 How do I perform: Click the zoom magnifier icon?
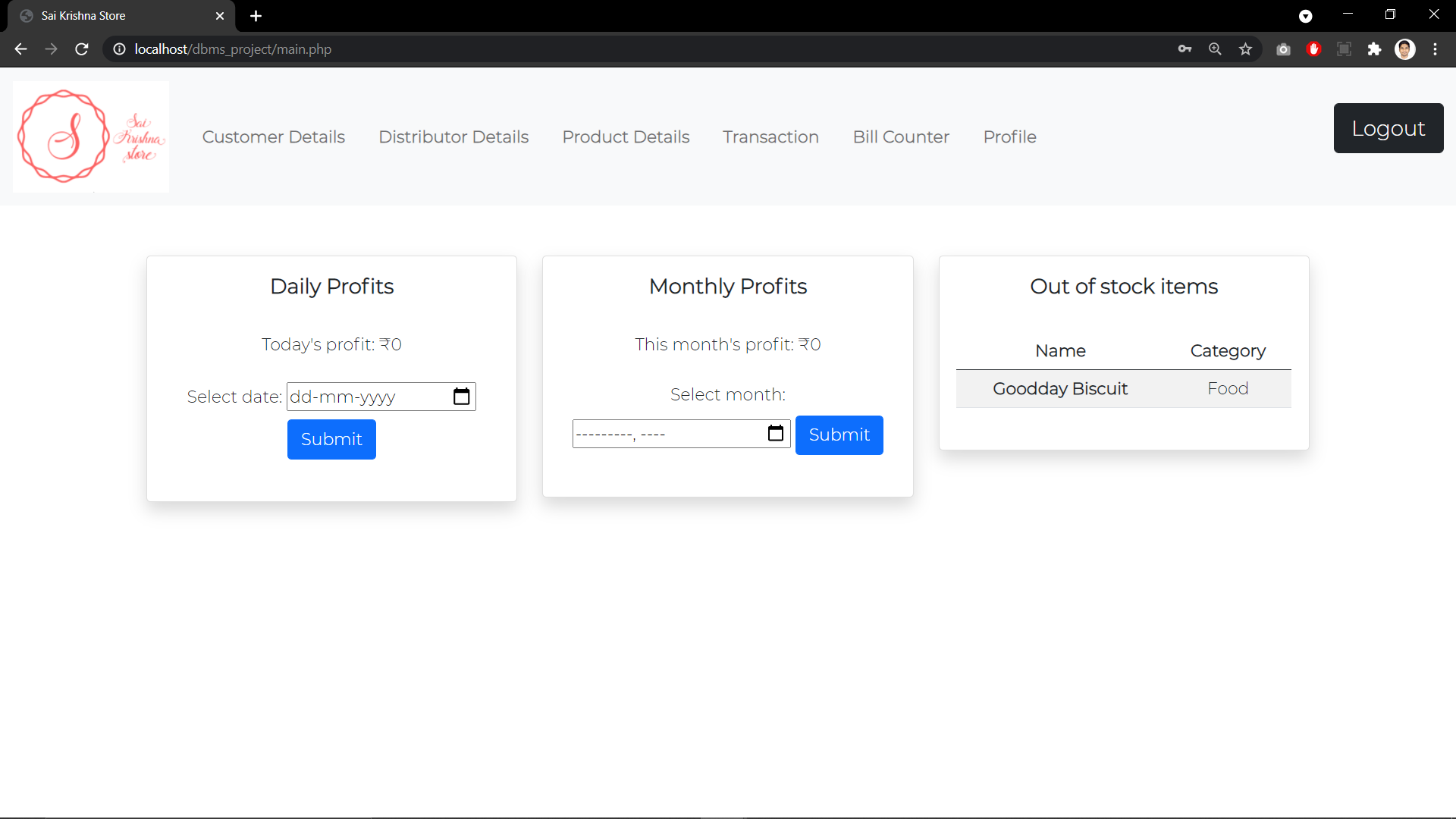1215,49
